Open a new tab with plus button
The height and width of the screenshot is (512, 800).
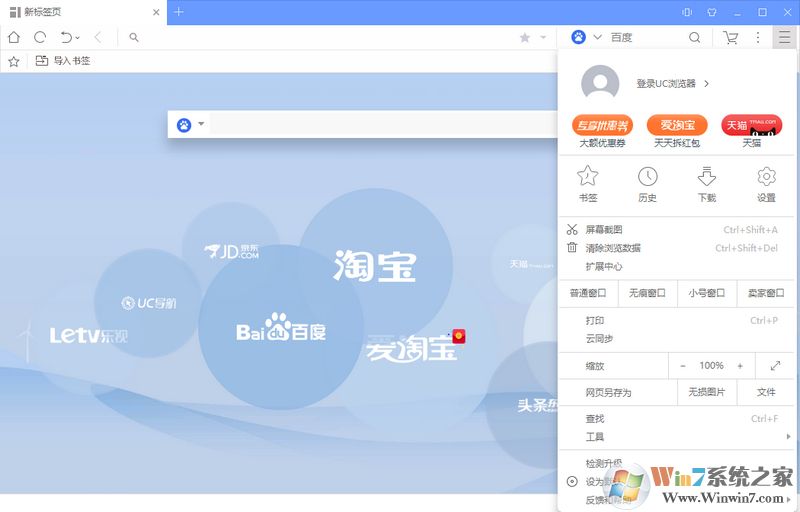click(x=179, y=12)
